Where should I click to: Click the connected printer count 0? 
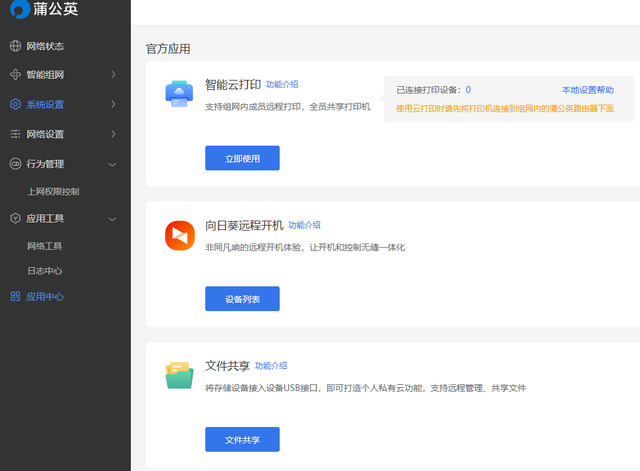click(468, 90)
